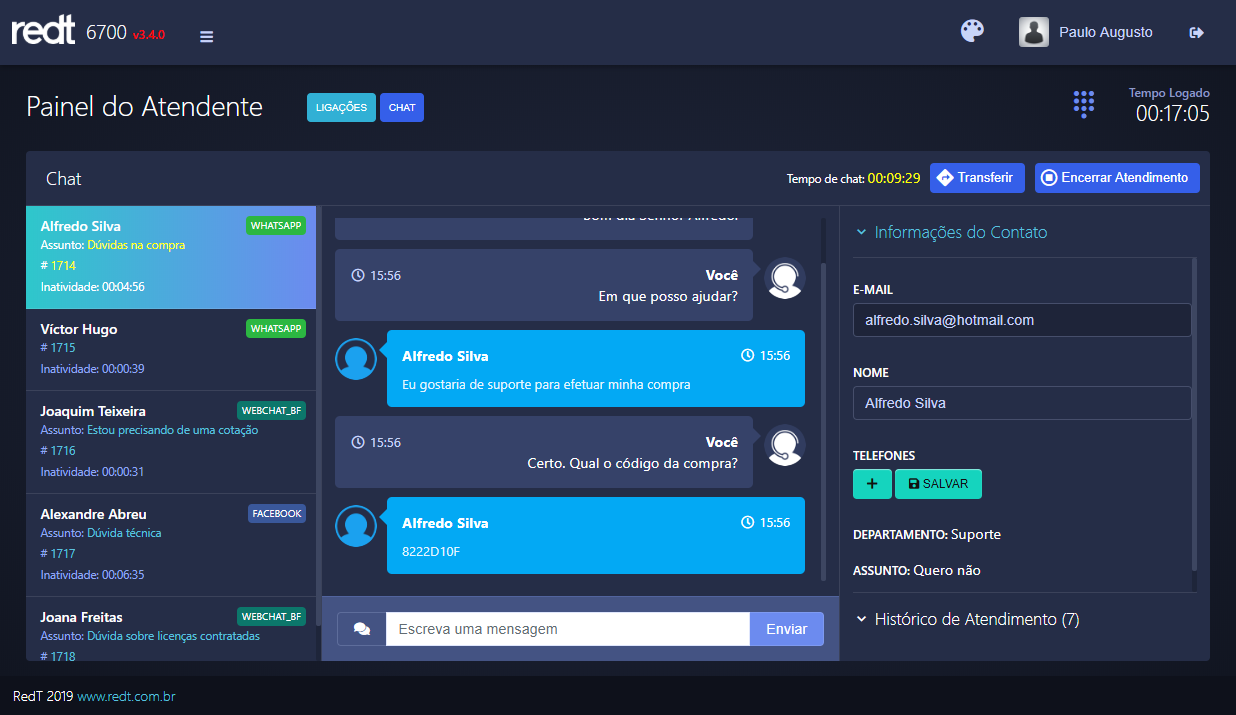Screen dimensions: 1236x715
Task: Save phone changes with SALVAR button
Action: coord(938,483)
